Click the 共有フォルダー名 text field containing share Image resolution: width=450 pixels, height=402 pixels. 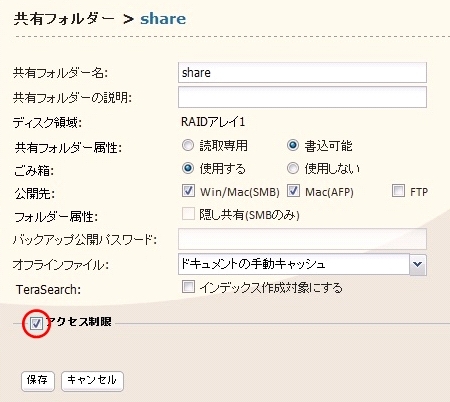(x=302, y=72)
